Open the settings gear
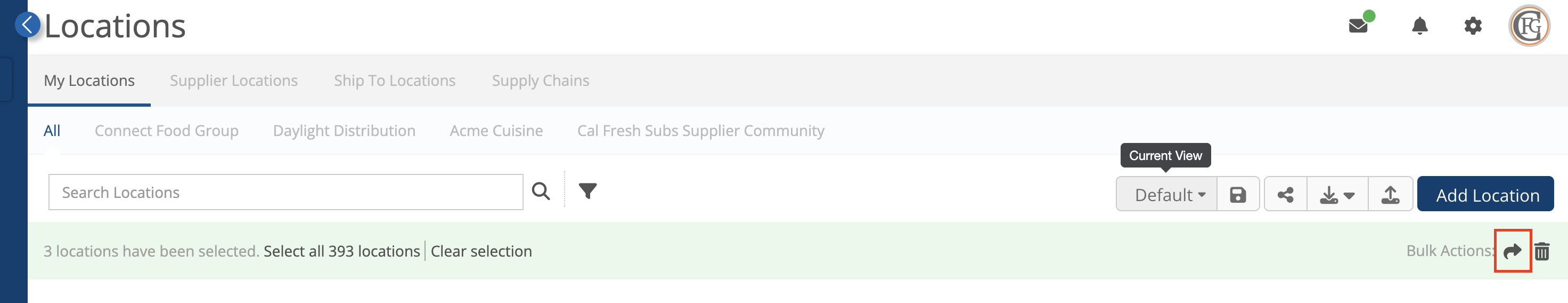The height and width of the screenshot is (303, 1568). pos(1473,26)
